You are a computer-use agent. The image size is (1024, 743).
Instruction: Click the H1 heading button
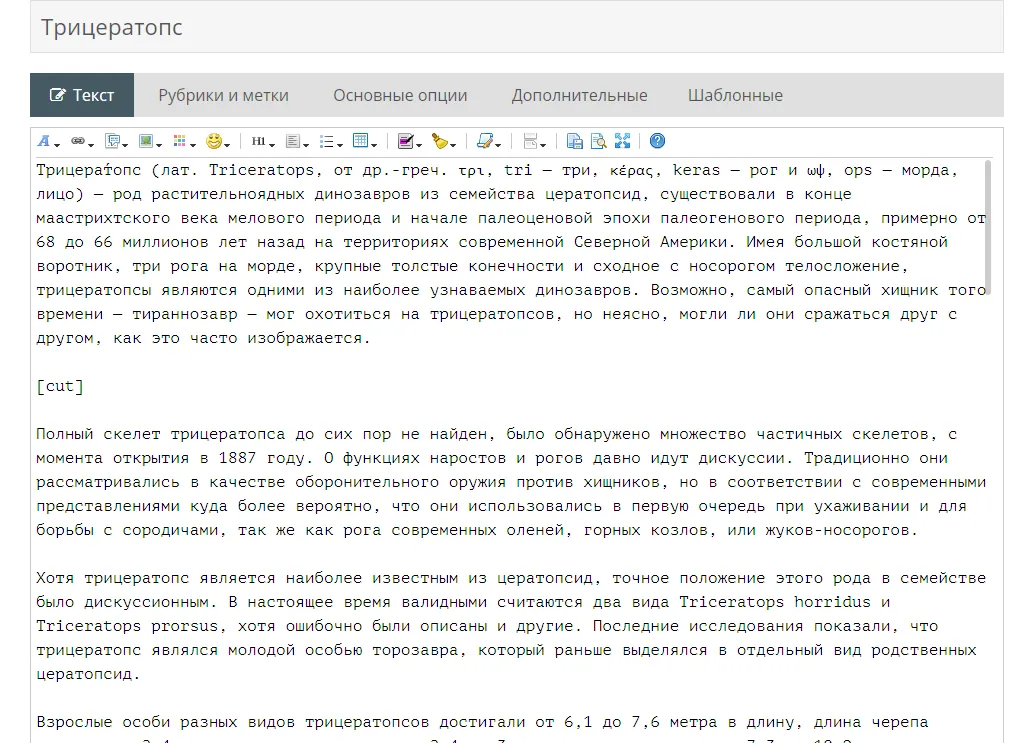coord(258,141)
